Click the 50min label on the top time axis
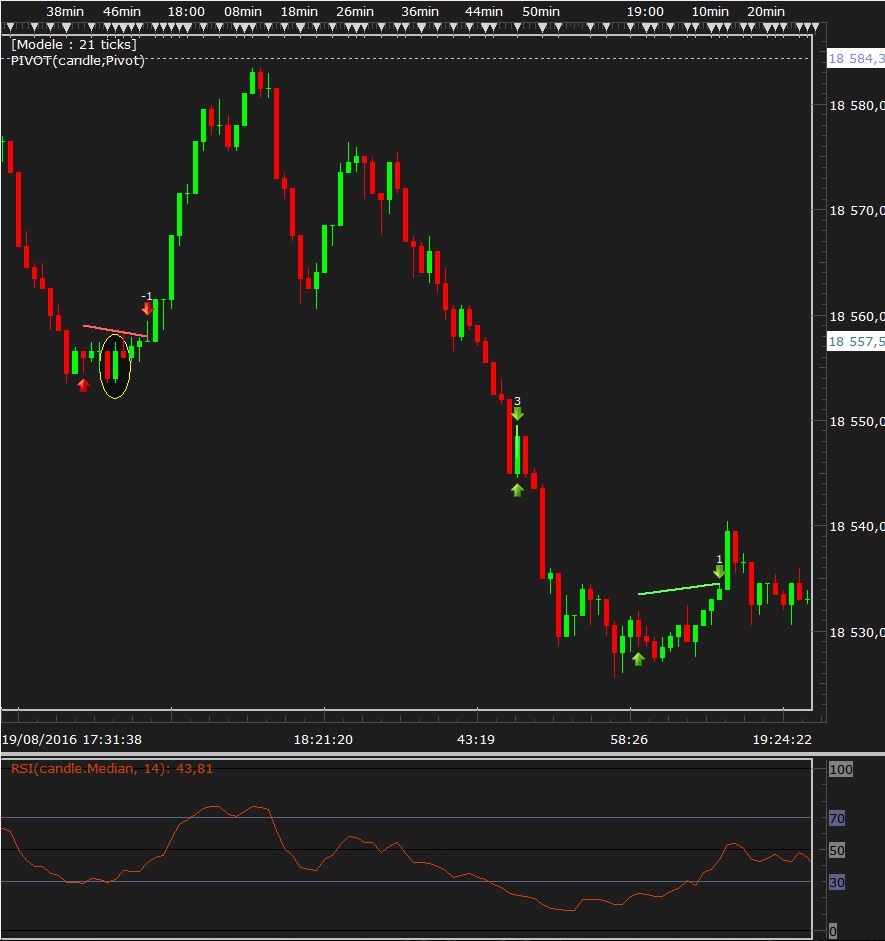This screenshot has width=885, height=941. (x=541, y=11)
